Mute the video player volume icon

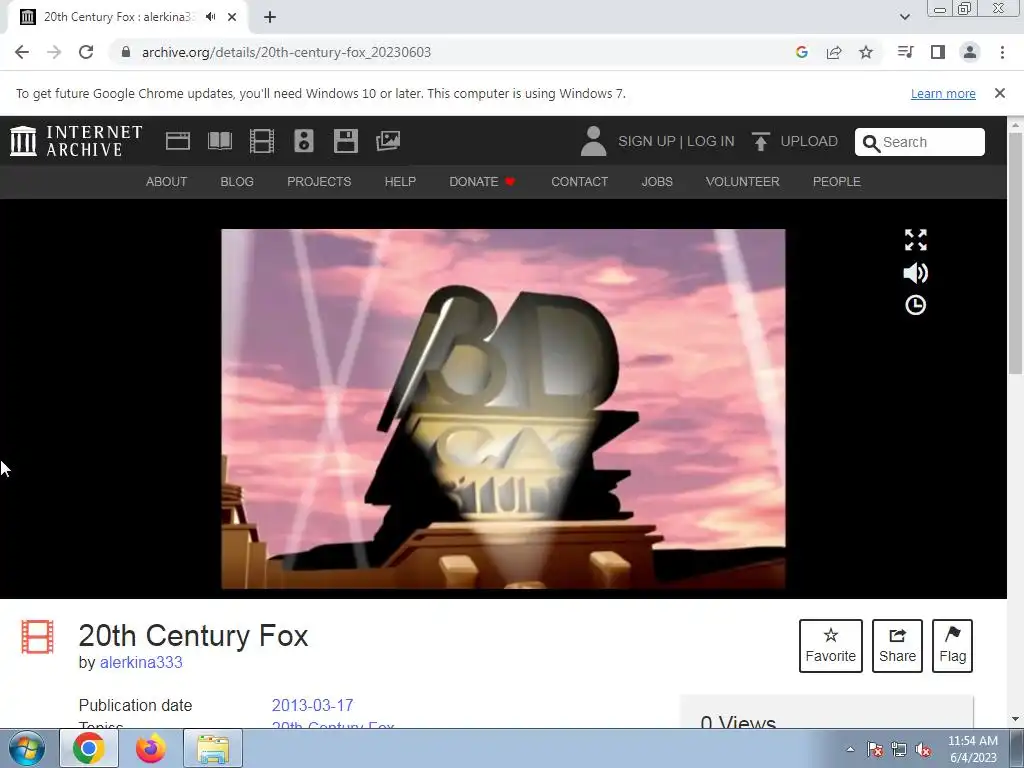(x=916, y=273)
